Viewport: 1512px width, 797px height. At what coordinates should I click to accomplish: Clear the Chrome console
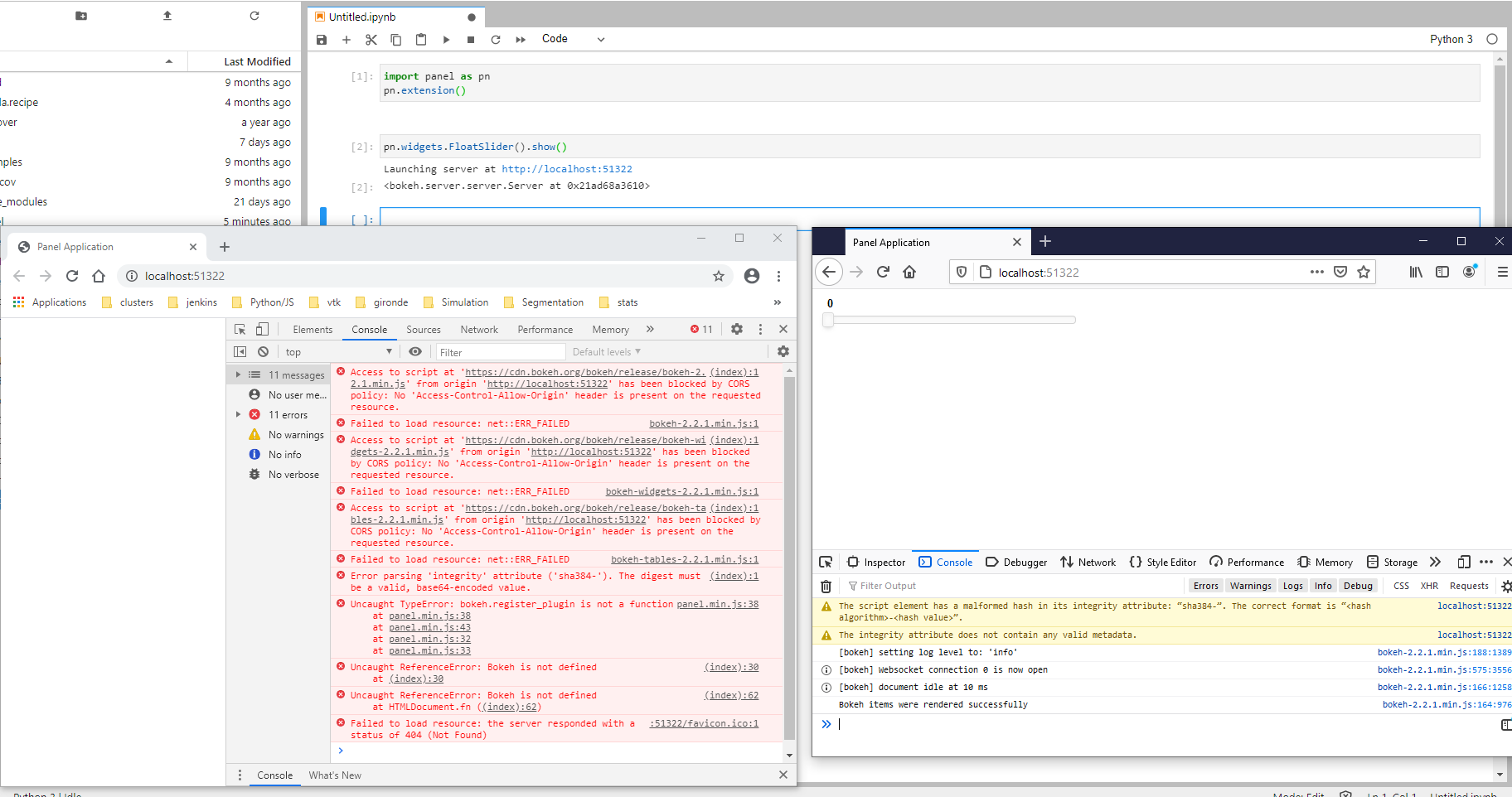click(x=264, y=352)
